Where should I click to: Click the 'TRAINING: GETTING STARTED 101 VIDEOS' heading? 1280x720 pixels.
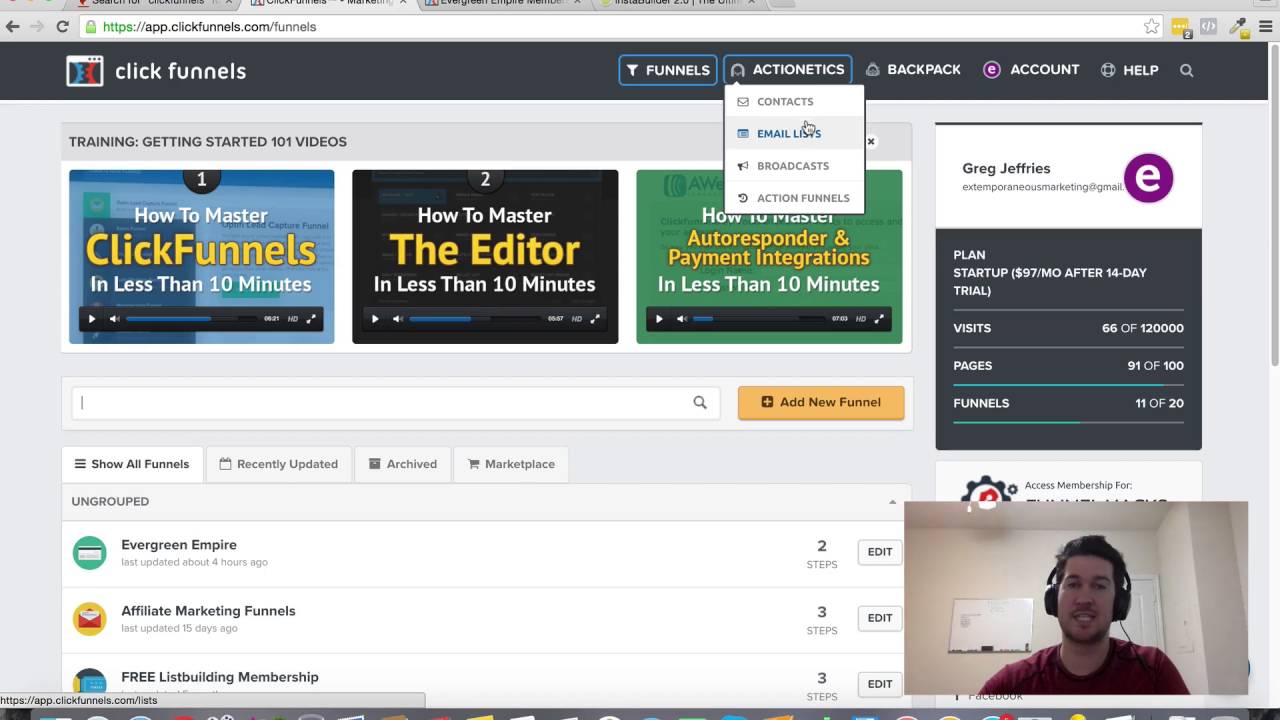pyautogui.click(x=208, y=142)
